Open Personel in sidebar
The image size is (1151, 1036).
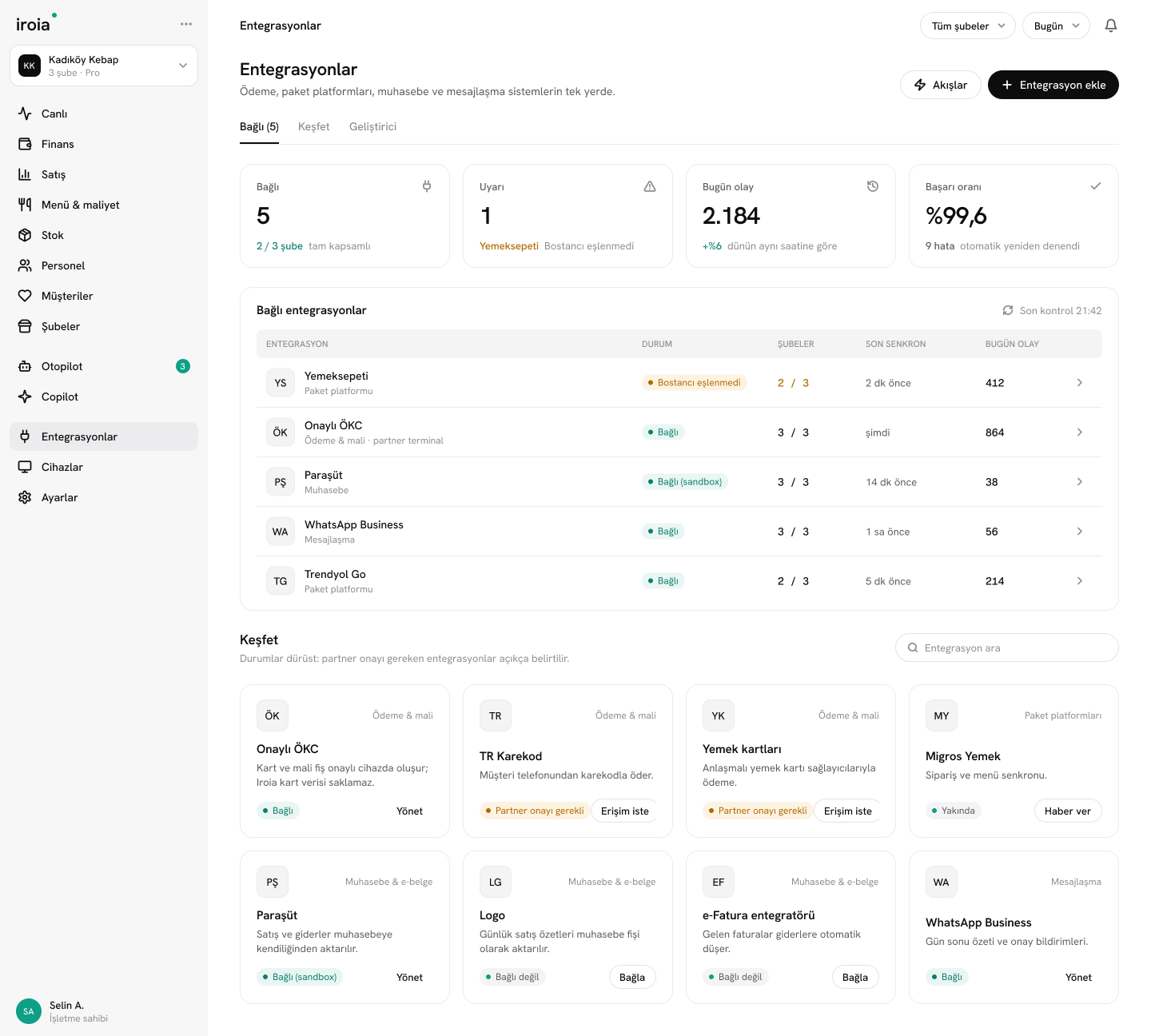104,265
